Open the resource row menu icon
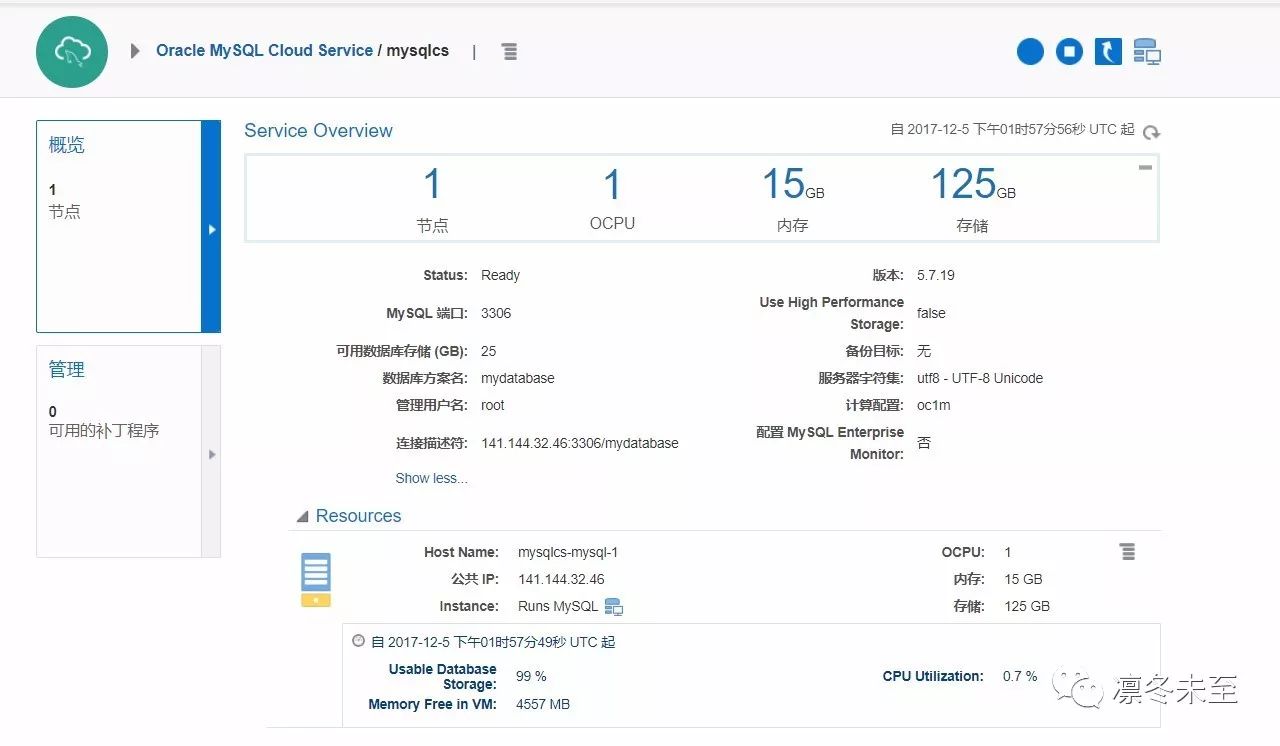The image size is (1280, 746). [1127, 552]
